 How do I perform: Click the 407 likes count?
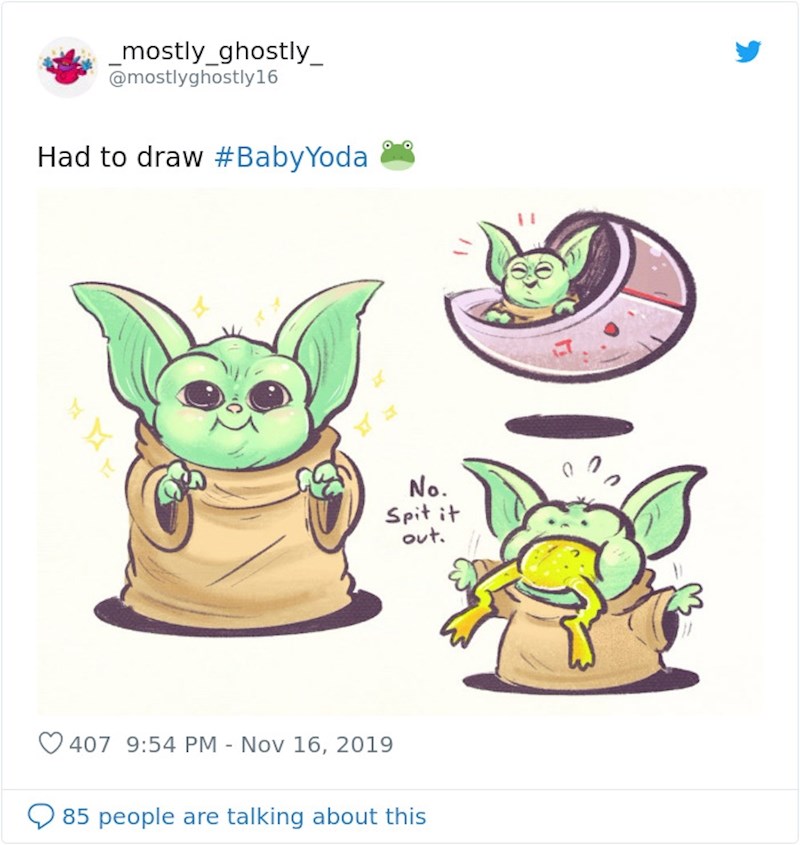pyautogui.click(x=88, y=744)
